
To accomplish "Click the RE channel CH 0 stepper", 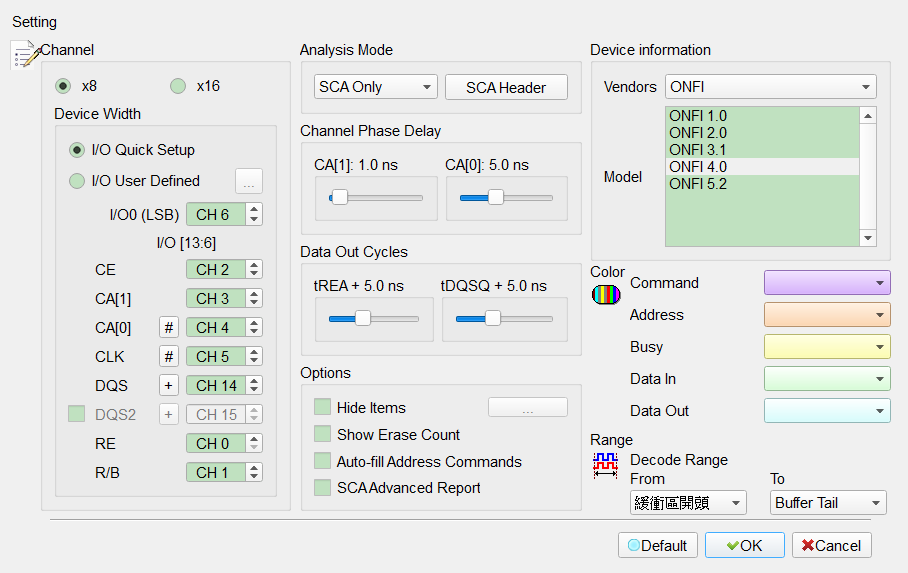I will tap(254, 443).
